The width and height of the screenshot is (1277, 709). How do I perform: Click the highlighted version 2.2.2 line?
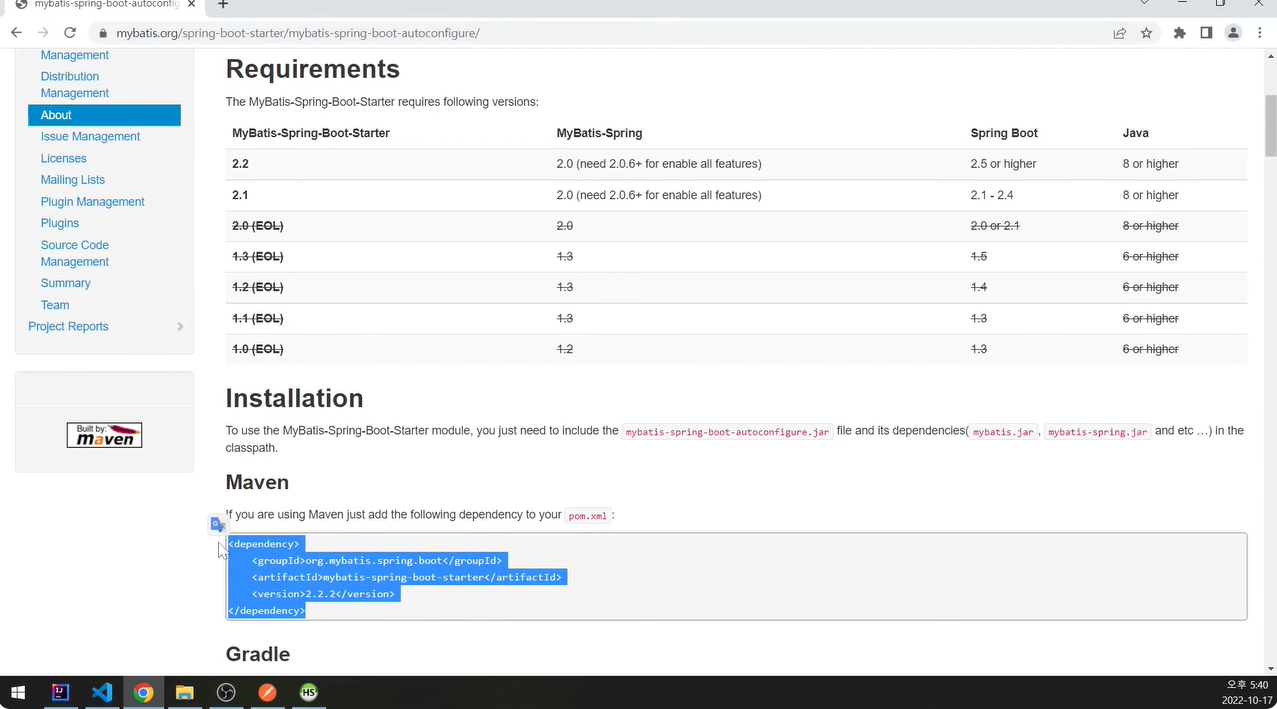click(x=324, y=594)
